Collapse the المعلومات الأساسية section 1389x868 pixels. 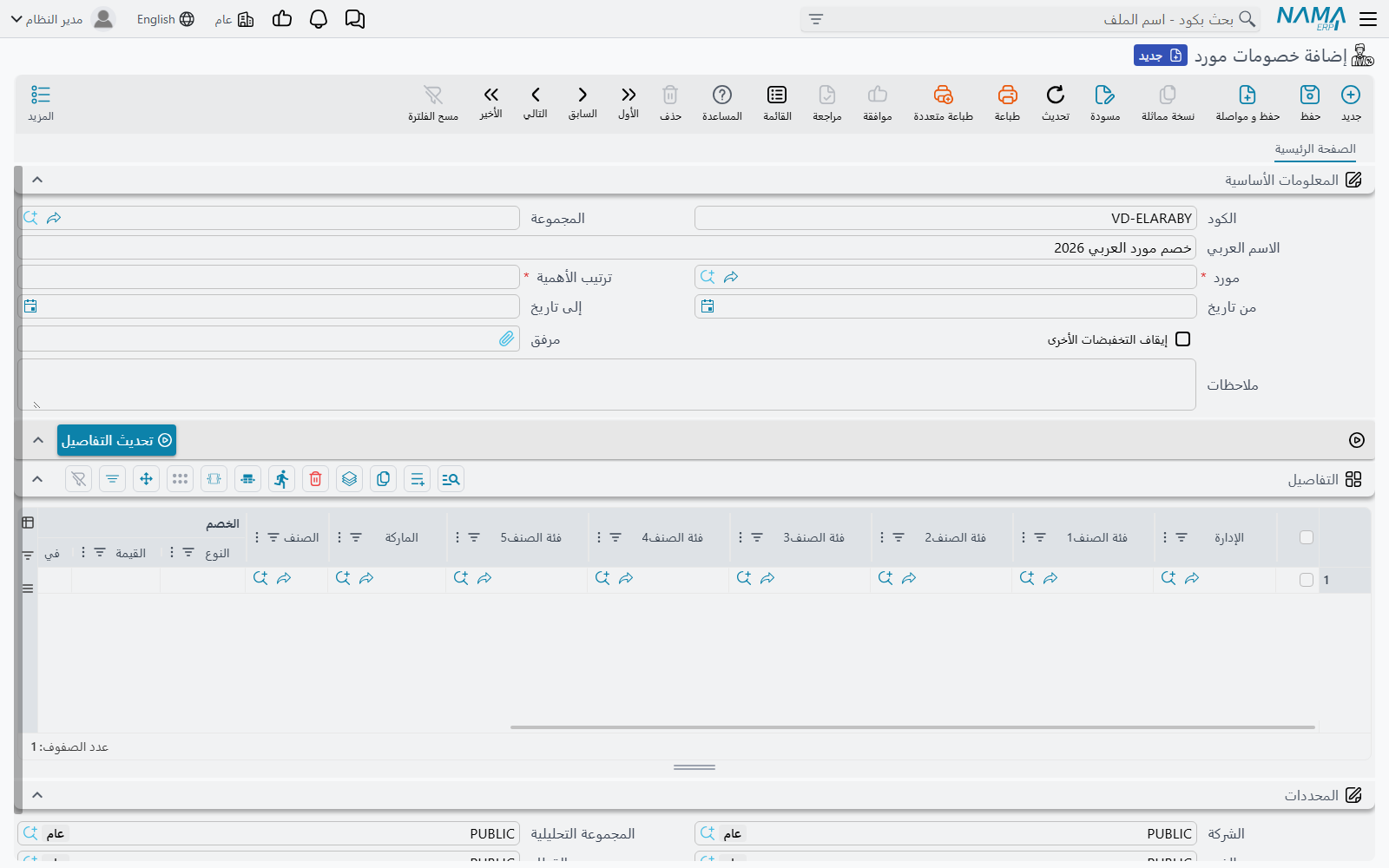coord(37,180)
